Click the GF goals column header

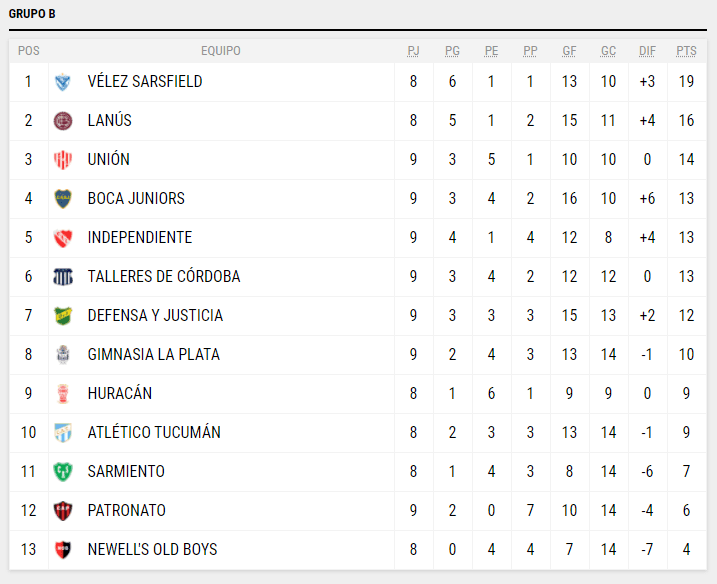(x=569, y=51)
